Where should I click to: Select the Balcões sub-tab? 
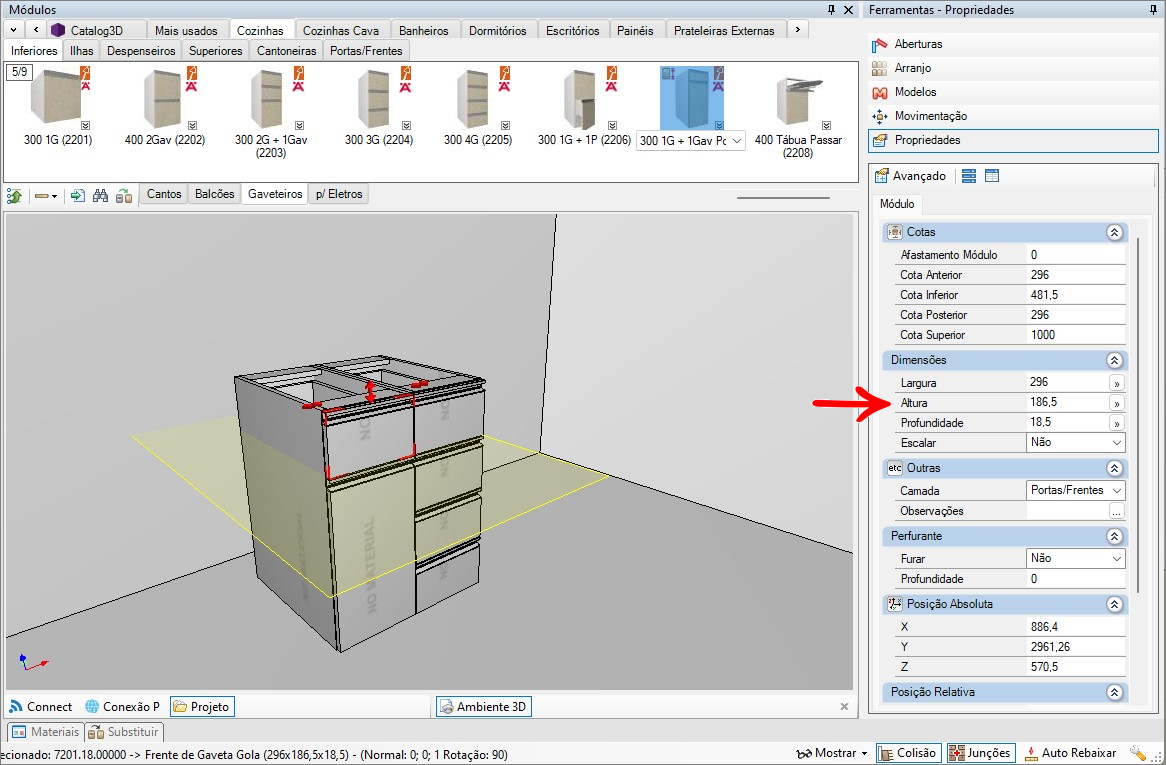pos(215,194)
